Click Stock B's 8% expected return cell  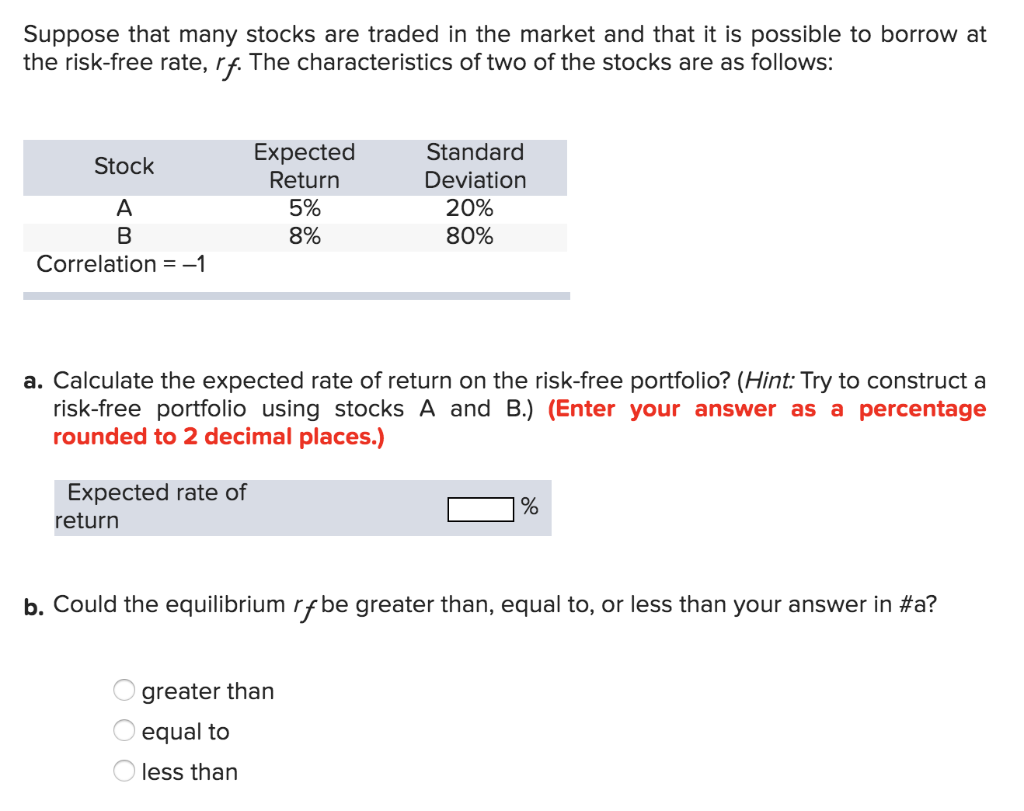(x=305, y=236)
